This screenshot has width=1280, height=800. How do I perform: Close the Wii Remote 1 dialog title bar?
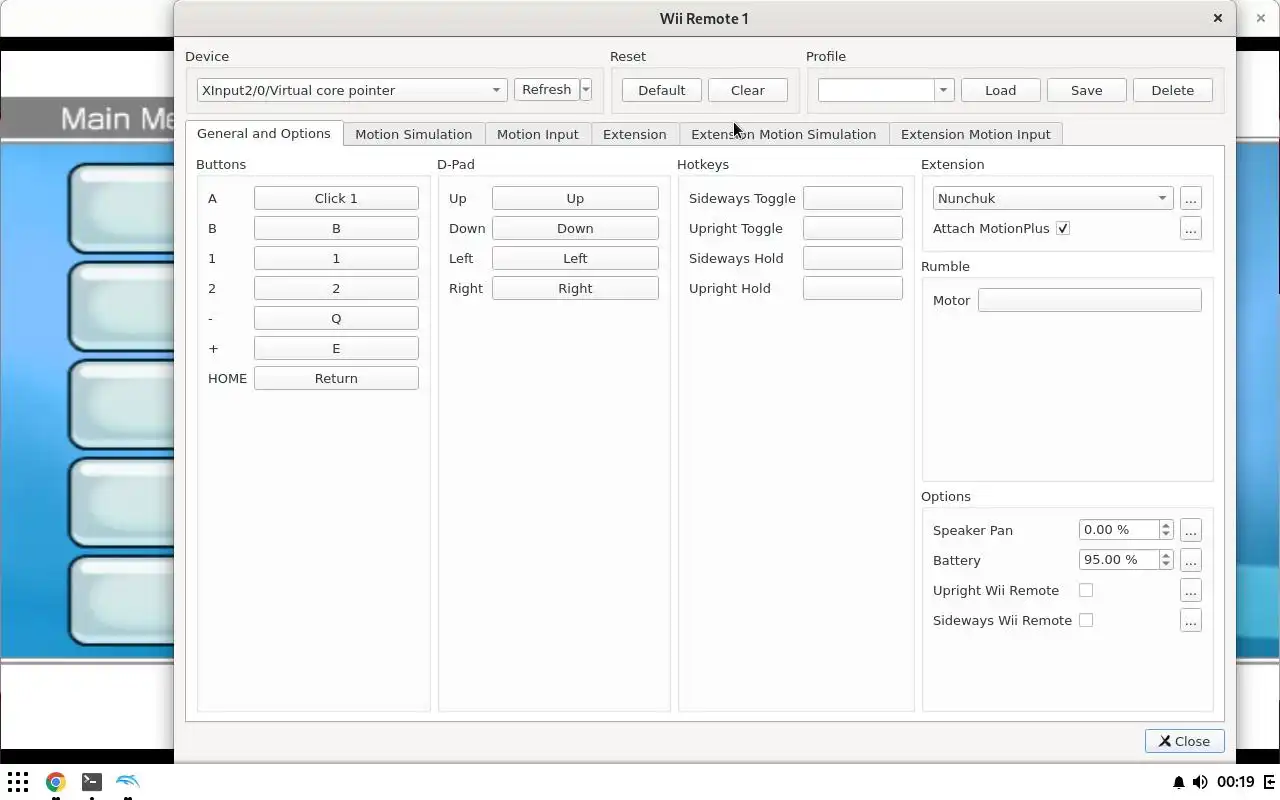(x=1217, y=18)
